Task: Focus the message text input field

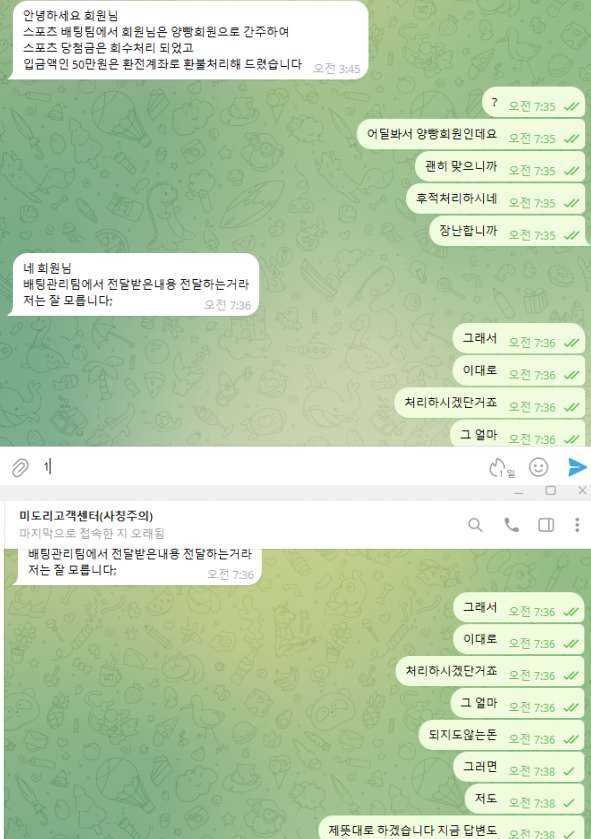Action: [262, 467]
